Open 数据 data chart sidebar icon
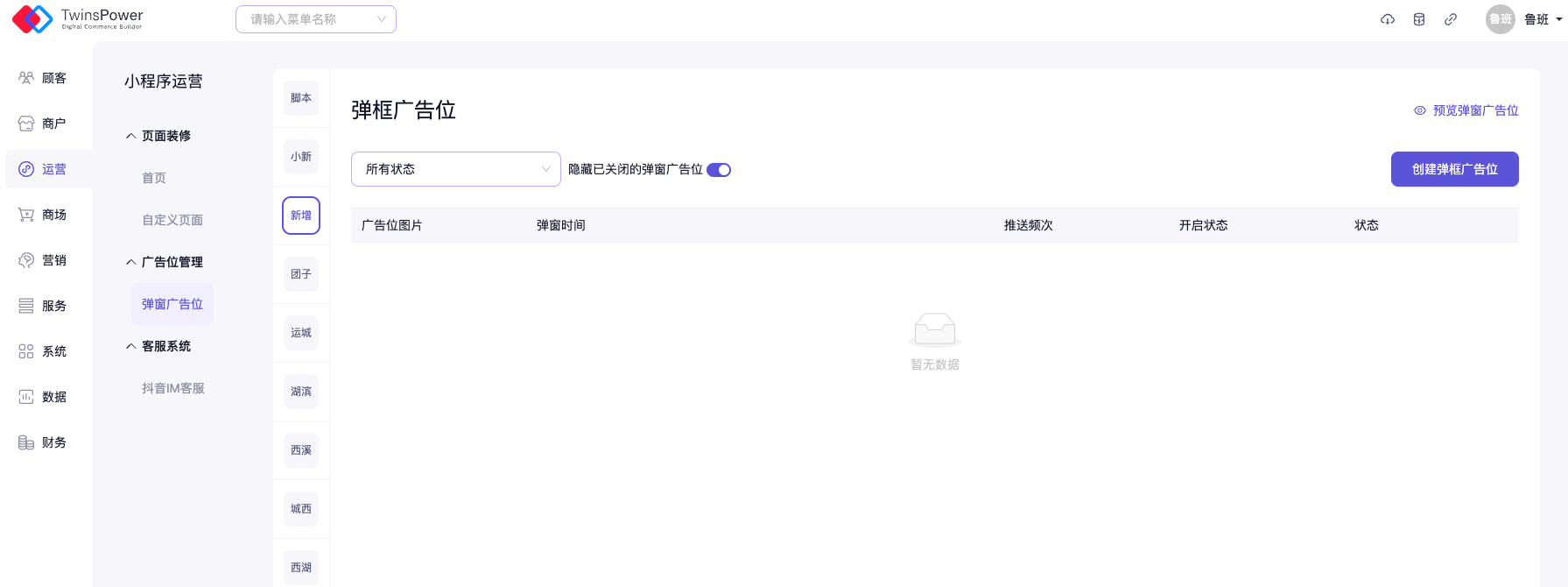This screenshot has height=587, width=1568. pyautogui.click(x=26, y=397)
